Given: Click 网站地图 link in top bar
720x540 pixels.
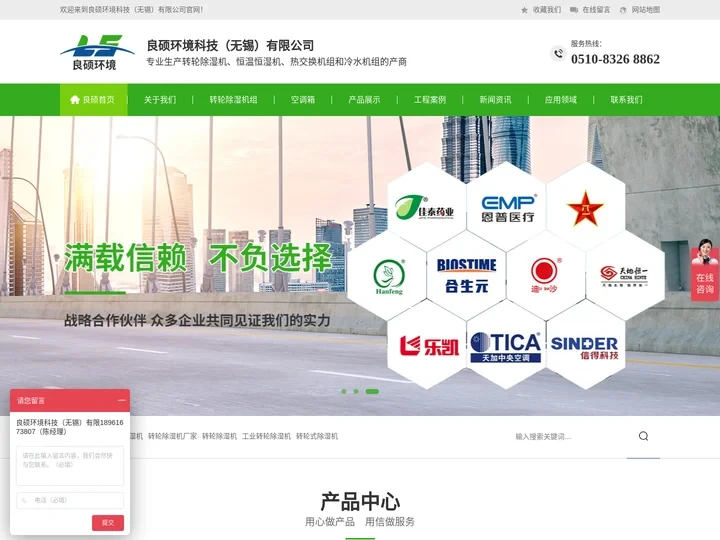Looking at the screenshot, I should [x=646, y=10].
